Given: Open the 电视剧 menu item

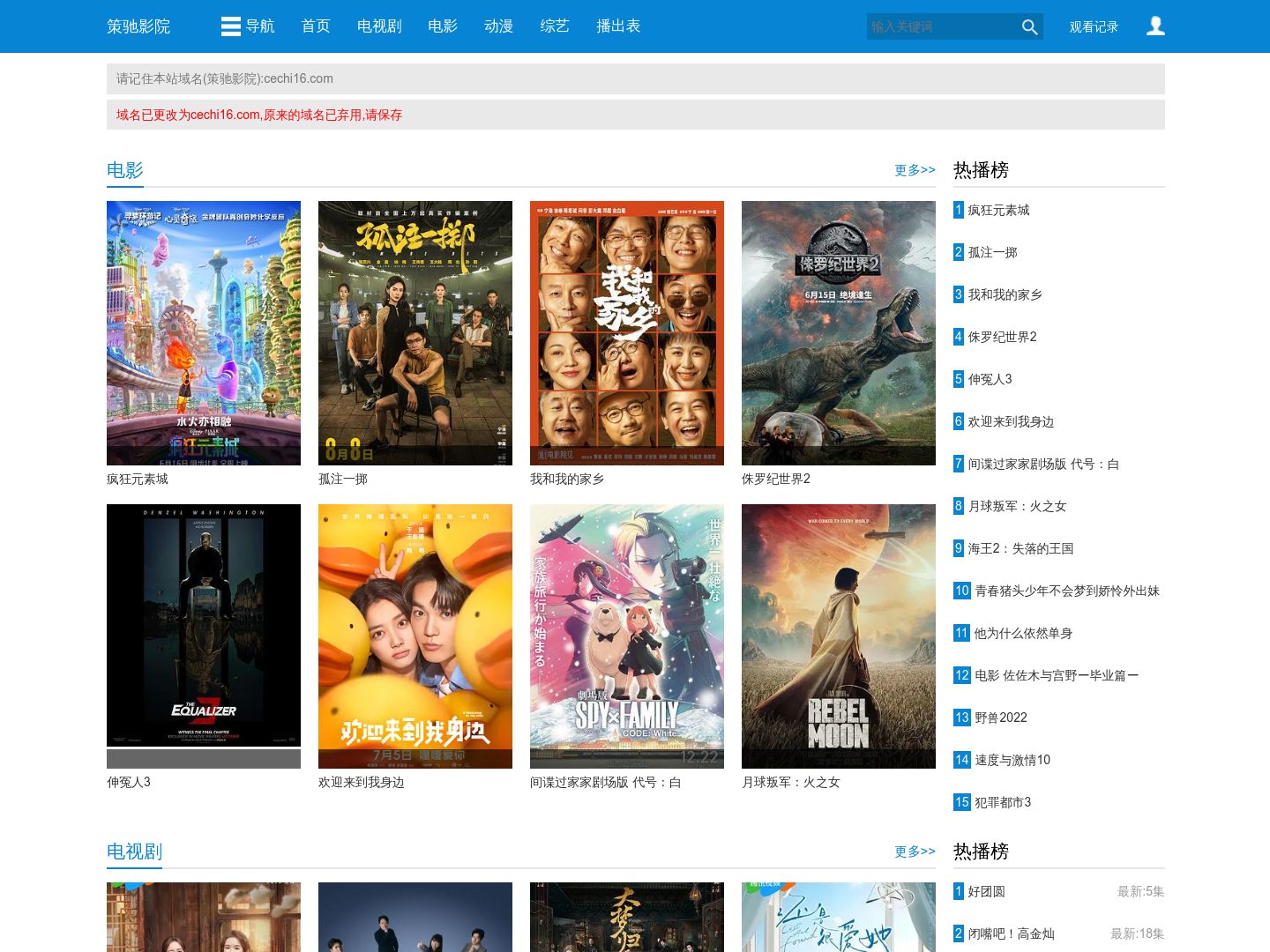Looking at the screenshot, I should (379, 26).
